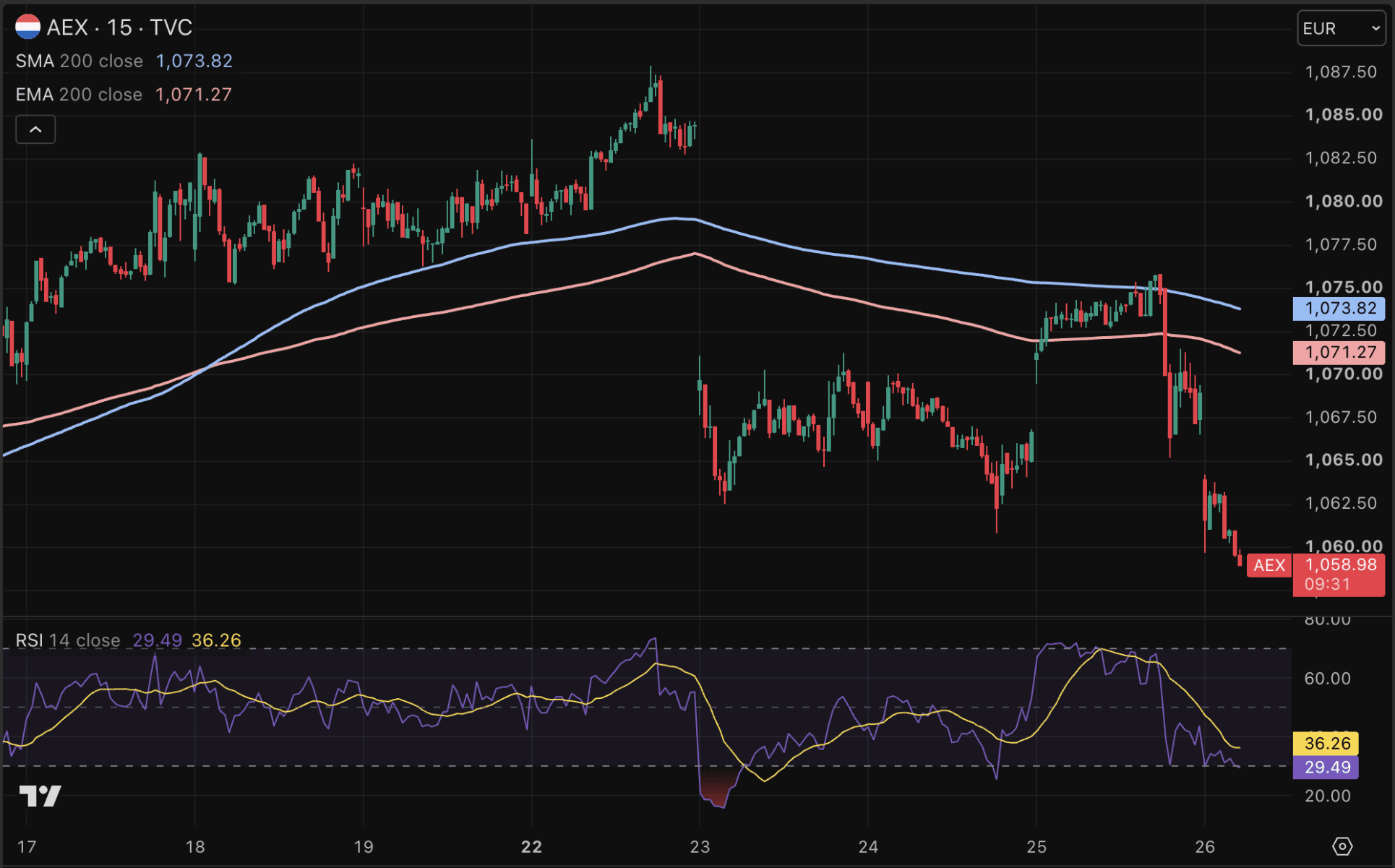Open the EUR currency dropdown
The width and height of the screenshot is (1395, 868).
pos(1342,28)
